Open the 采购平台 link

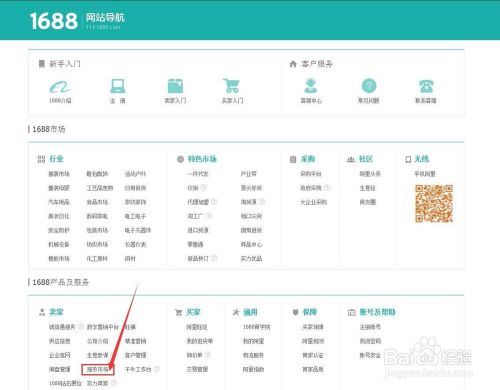tap(311, 174)
